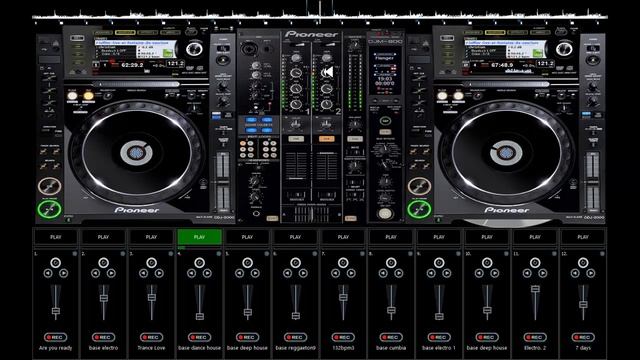Click the 62:29.2 time readout on left deck
The image size is (640, 360).
(132, 64)
